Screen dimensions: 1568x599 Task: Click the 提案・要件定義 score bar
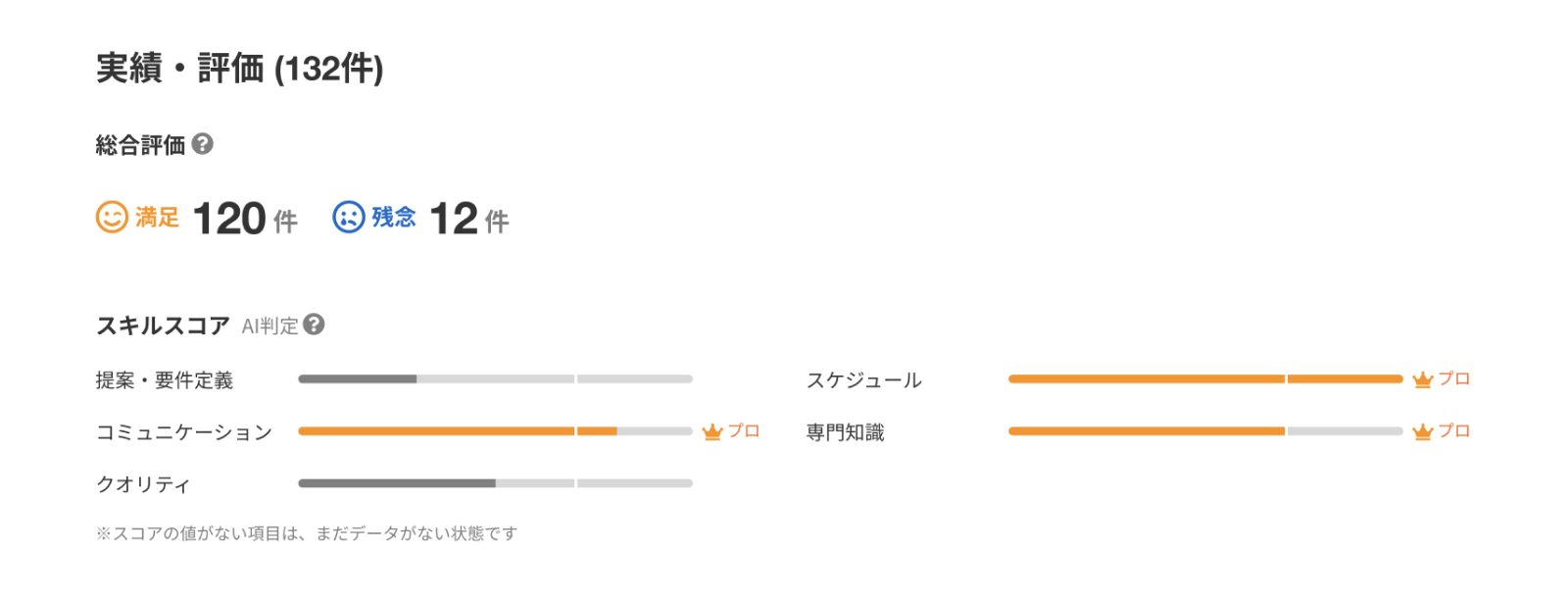click(495, 378)
